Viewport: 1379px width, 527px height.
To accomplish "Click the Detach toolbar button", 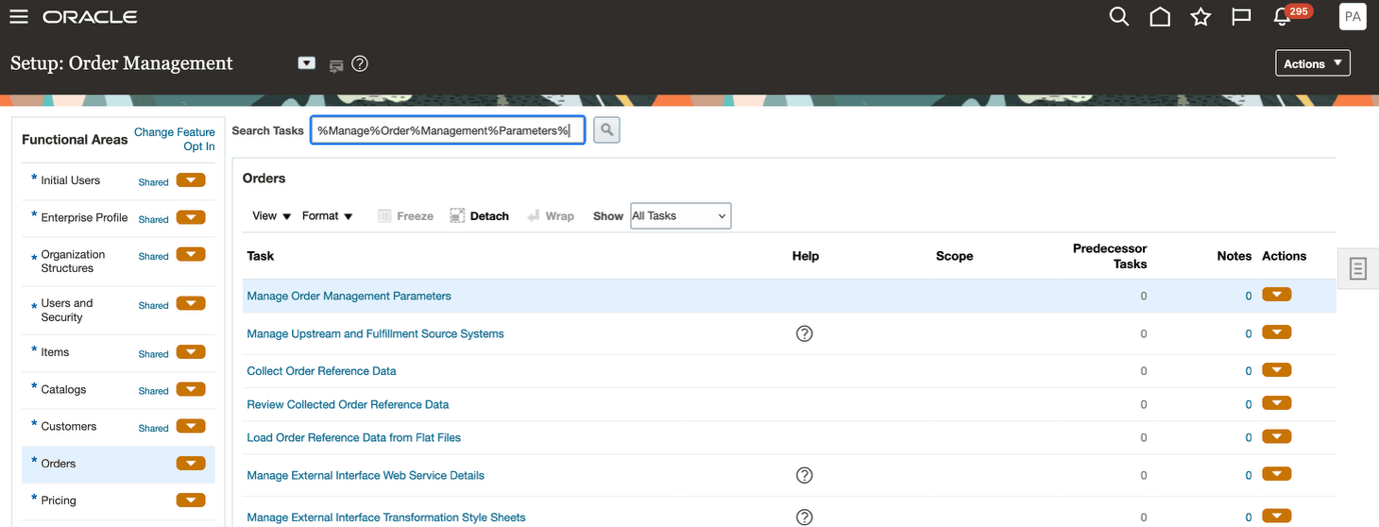I will click(x=479, y=216).
